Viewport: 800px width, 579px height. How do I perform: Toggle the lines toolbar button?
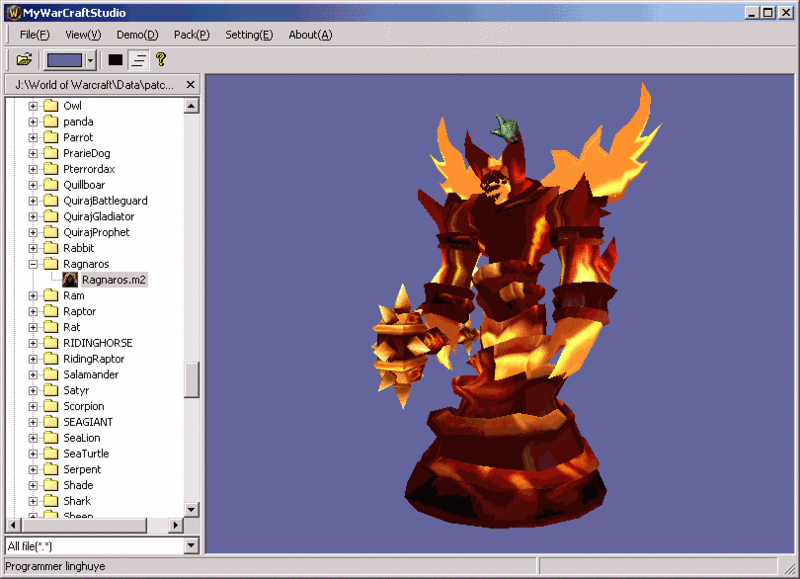(x=138, y=60)
